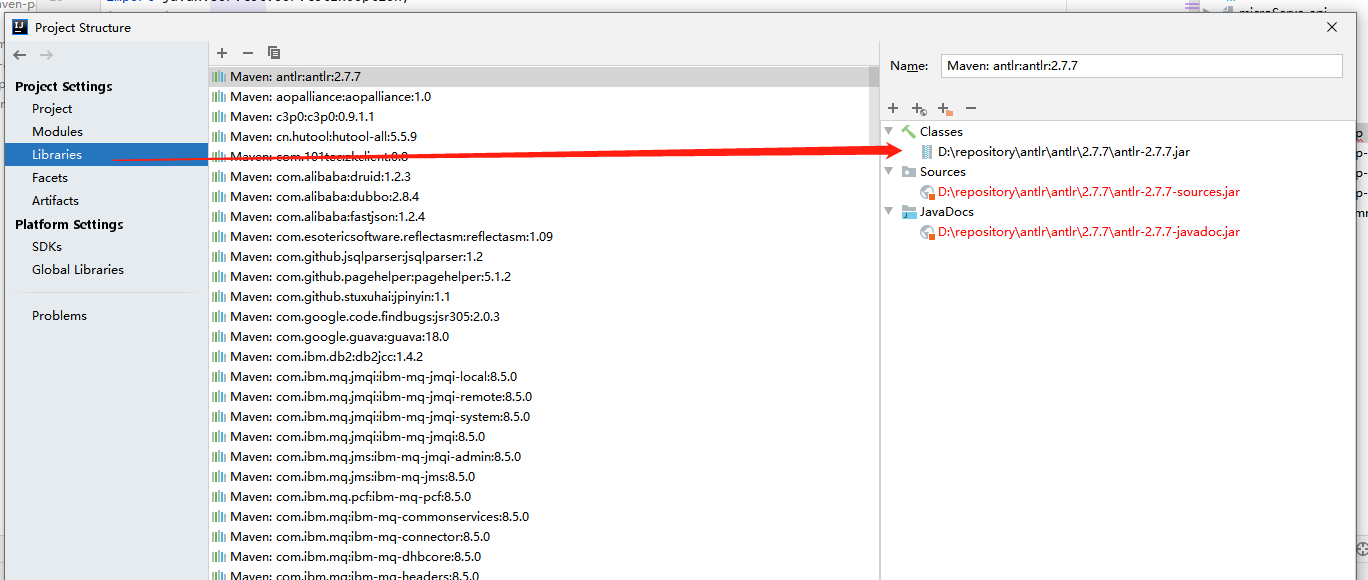Collapse the Classes node
1368x580 pixels.
pyautogui.click(x=889, y=131)
